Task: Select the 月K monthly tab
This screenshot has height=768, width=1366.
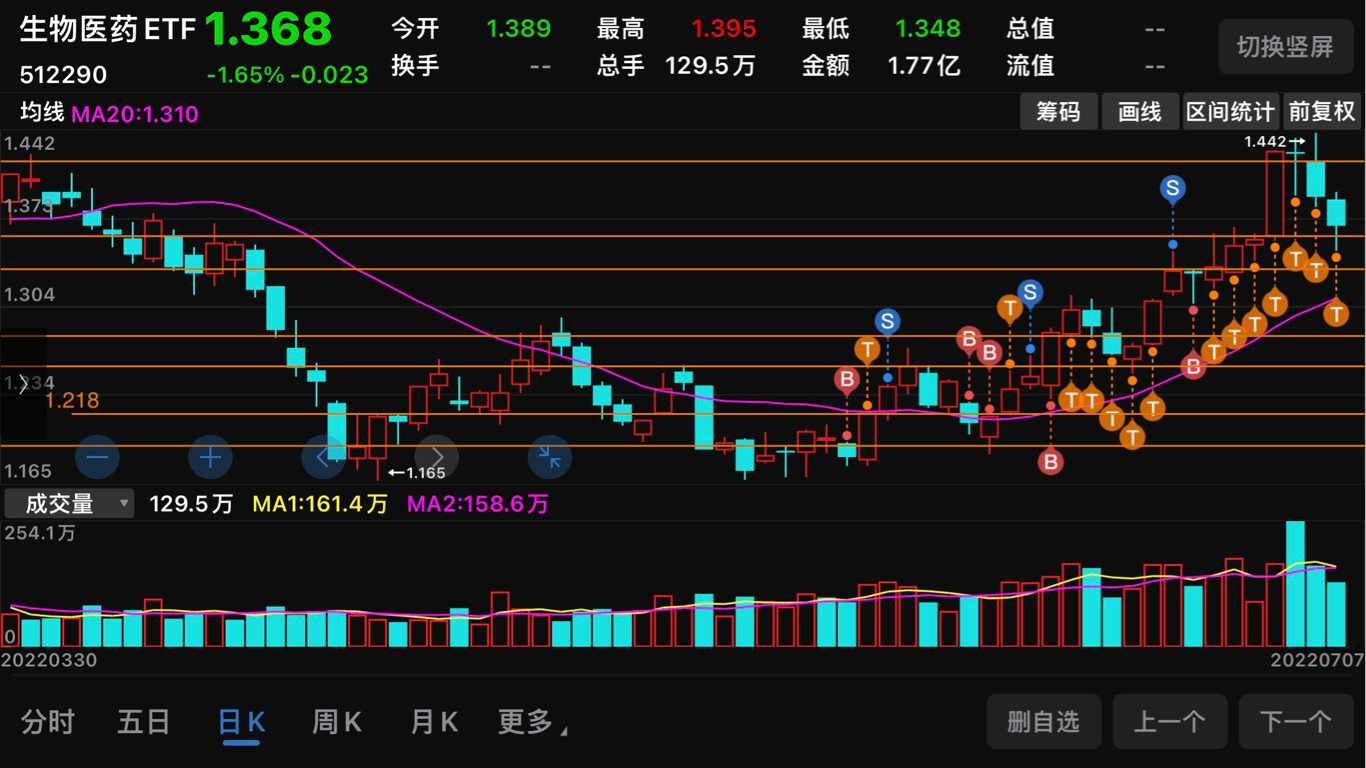Action: (434, 722)
